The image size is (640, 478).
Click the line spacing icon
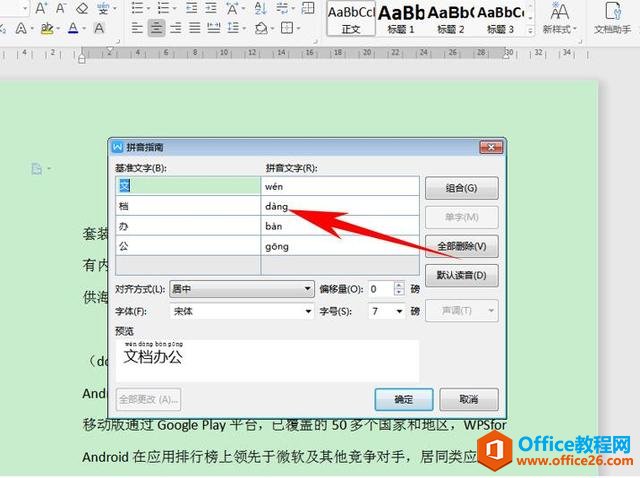coord(233,28)
